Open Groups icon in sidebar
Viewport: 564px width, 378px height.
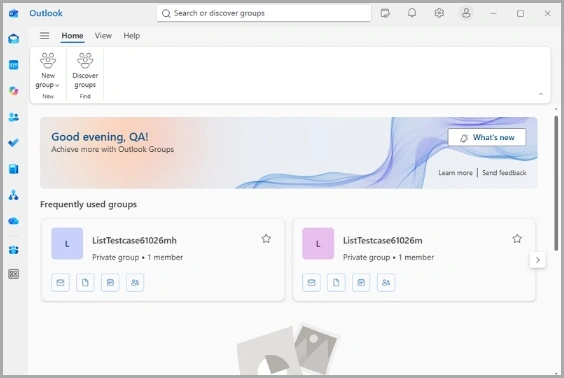14,250
